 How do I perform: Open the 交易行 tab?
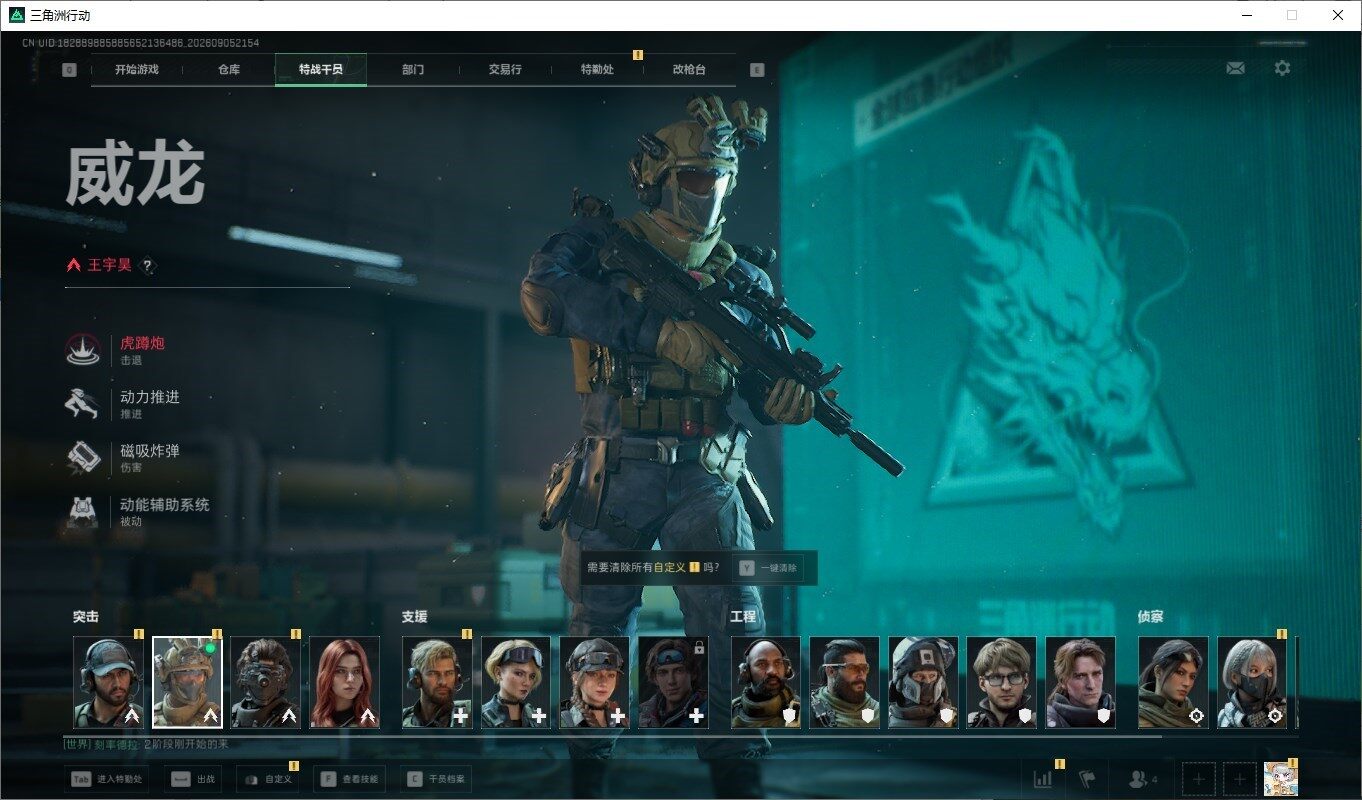tap(505, 70)
